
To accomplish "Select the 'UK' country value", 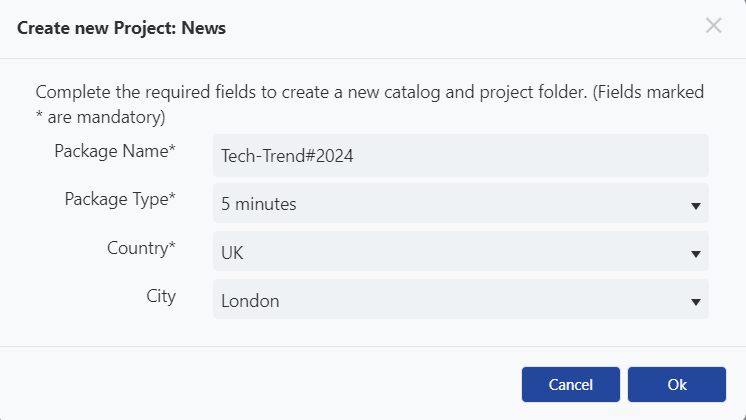I will (232, 253).
